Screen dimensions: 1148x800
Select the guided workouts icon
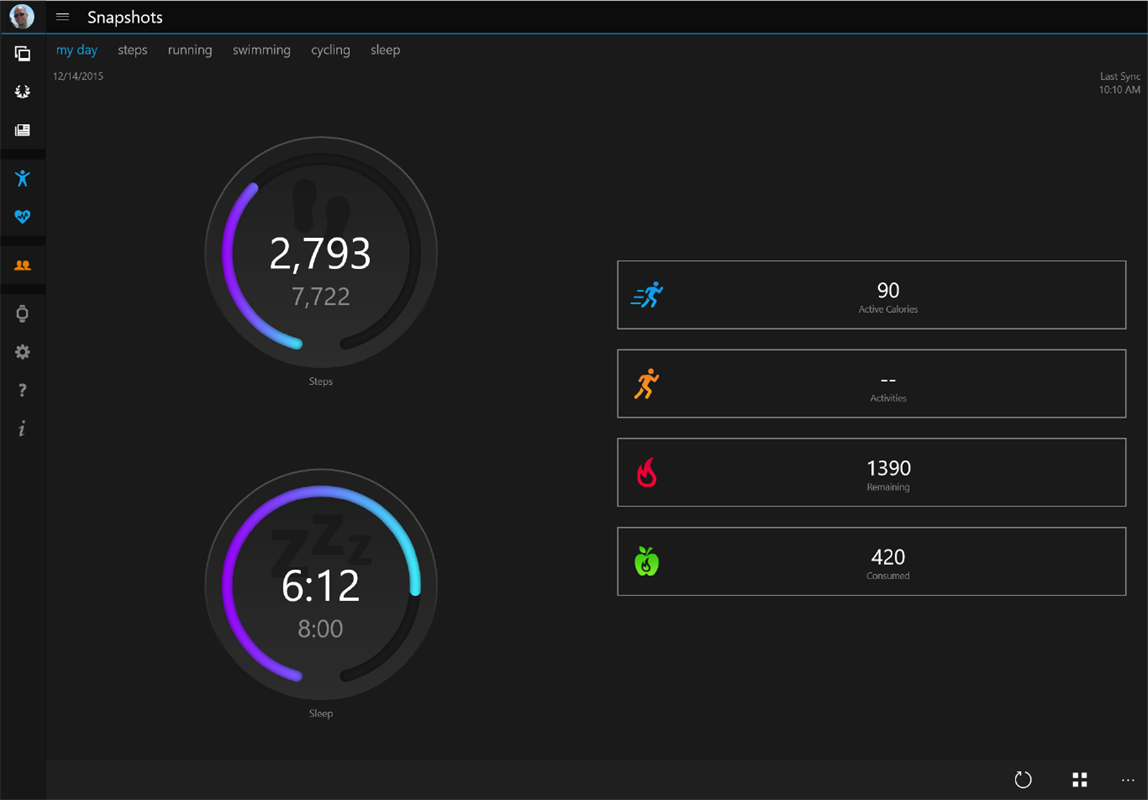coord(22,91)
